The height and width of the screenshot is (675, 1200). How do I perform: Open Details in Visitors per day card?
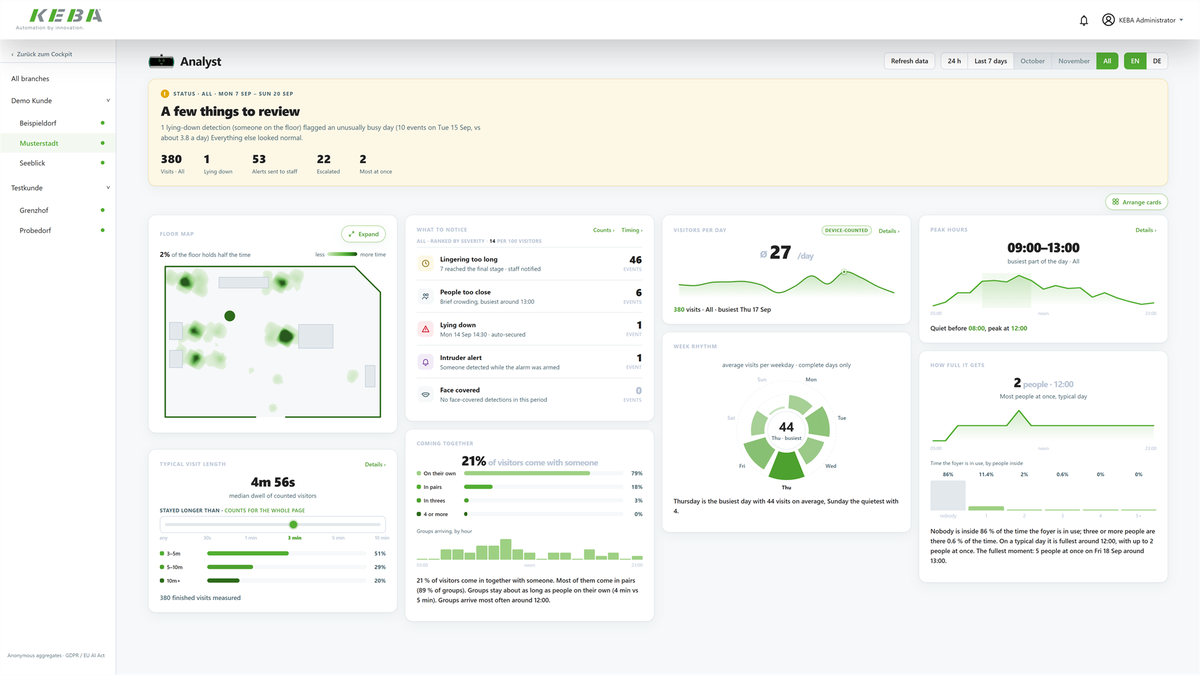tap(889, 230)
